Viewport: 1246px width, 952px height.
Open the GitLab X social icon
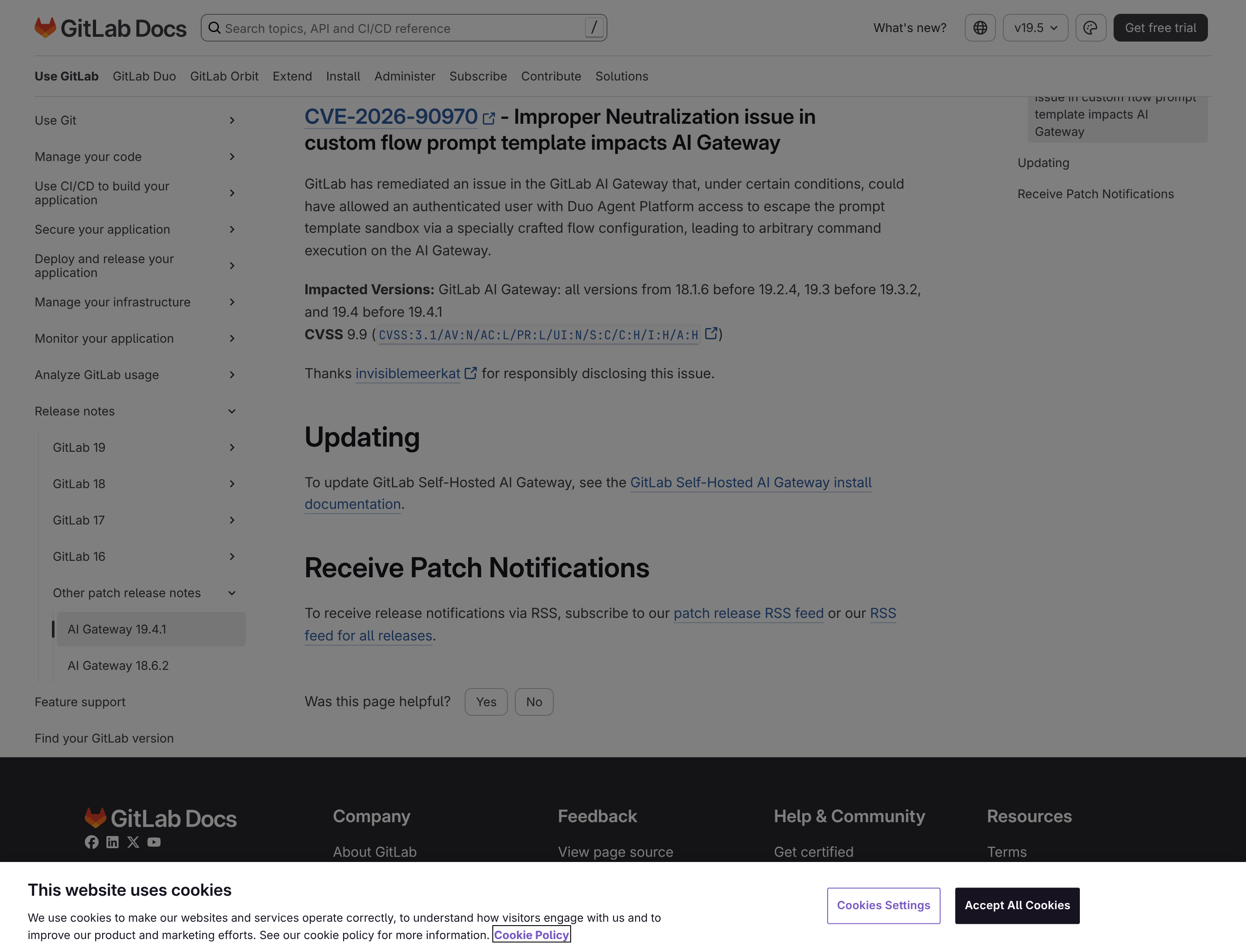click(133, 842)
